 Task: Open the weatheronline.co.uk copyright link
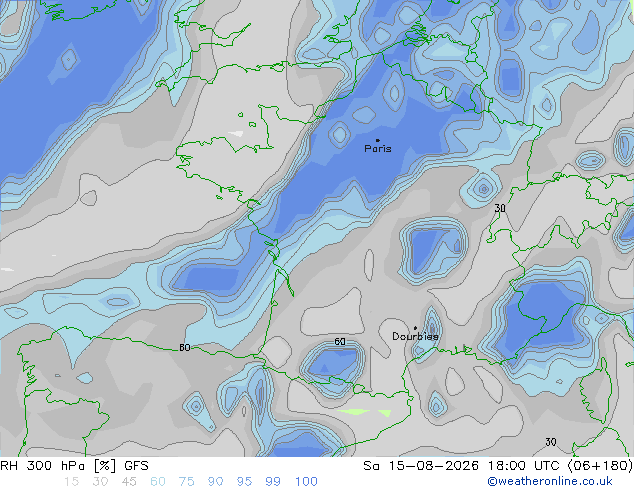[x=550, y=482]
